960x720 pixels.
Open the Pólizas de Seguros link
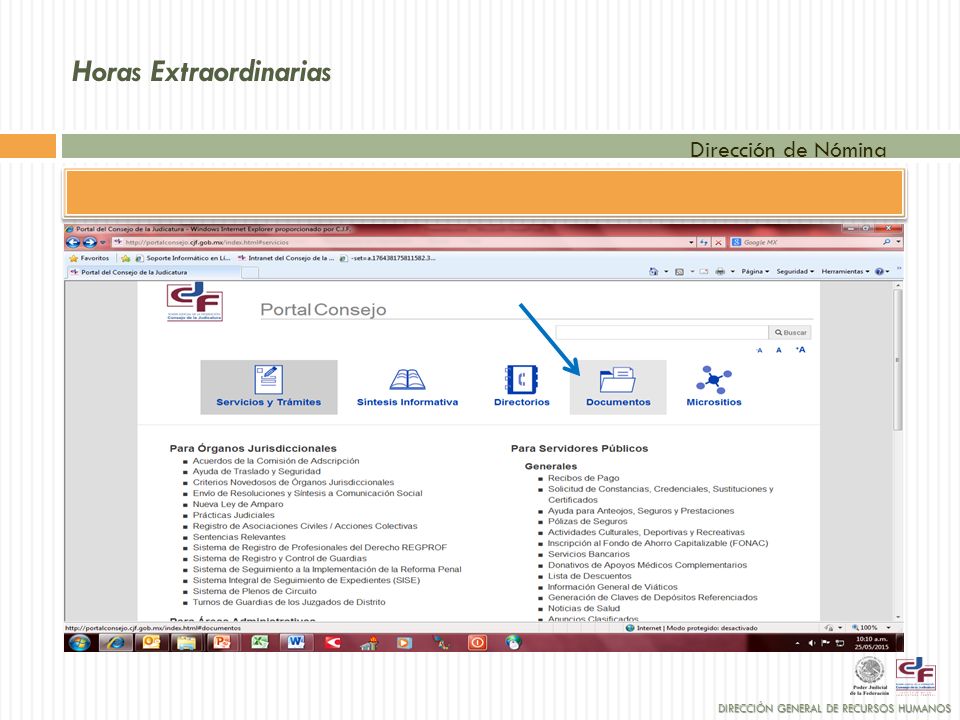[x=588, y=521]
